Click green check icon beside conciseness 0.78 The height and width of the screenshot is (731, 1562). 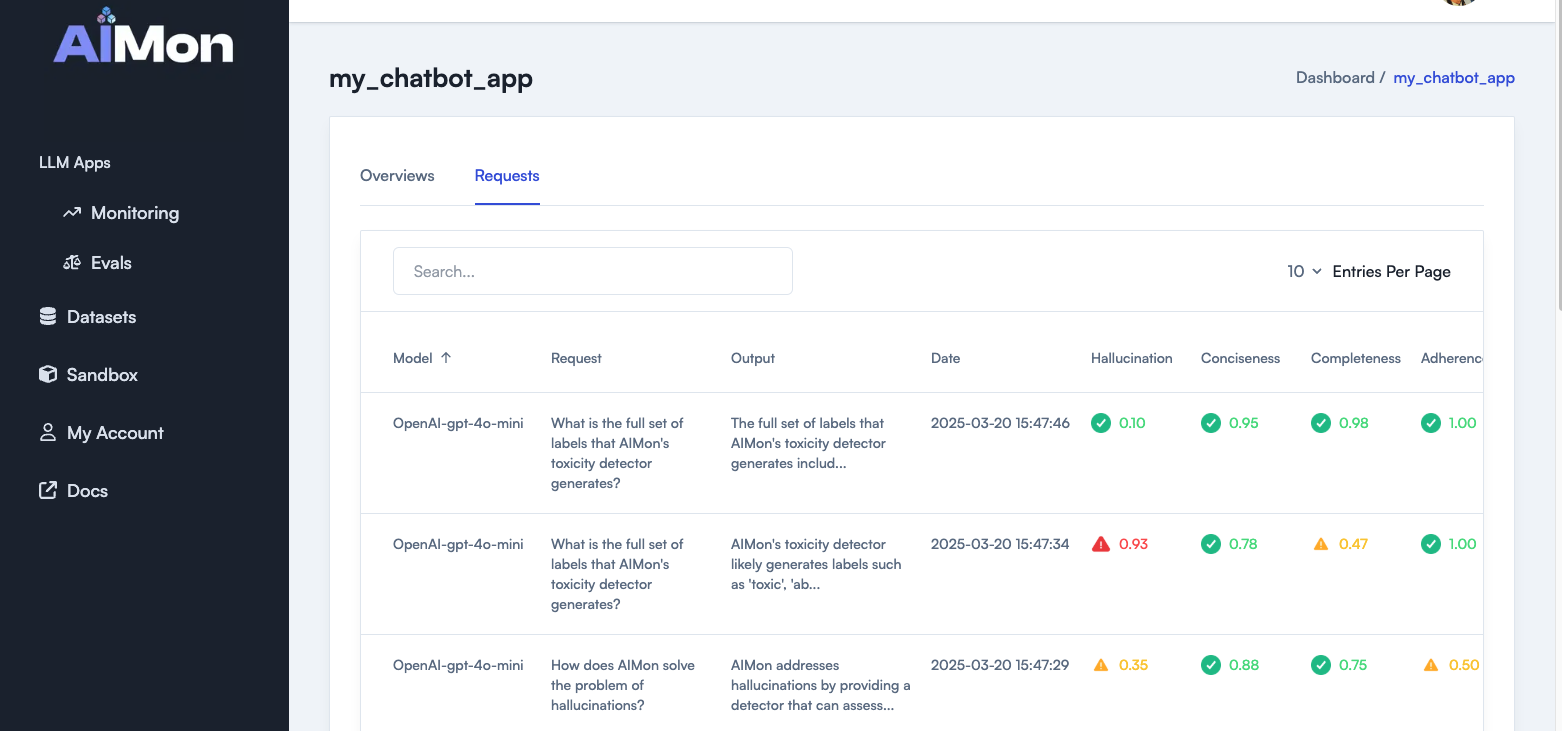(x=1211, y=544)
